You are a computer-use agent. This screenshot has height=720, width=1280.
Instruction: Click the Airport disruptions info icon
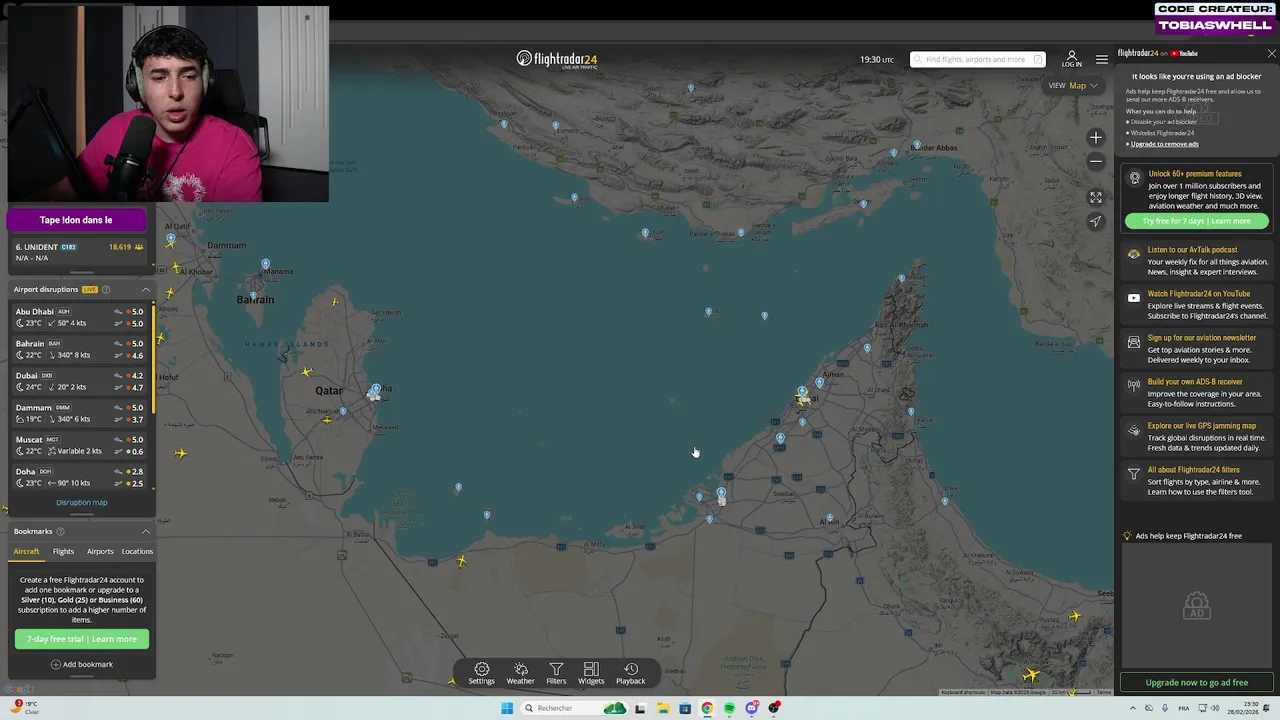point(106,290)
